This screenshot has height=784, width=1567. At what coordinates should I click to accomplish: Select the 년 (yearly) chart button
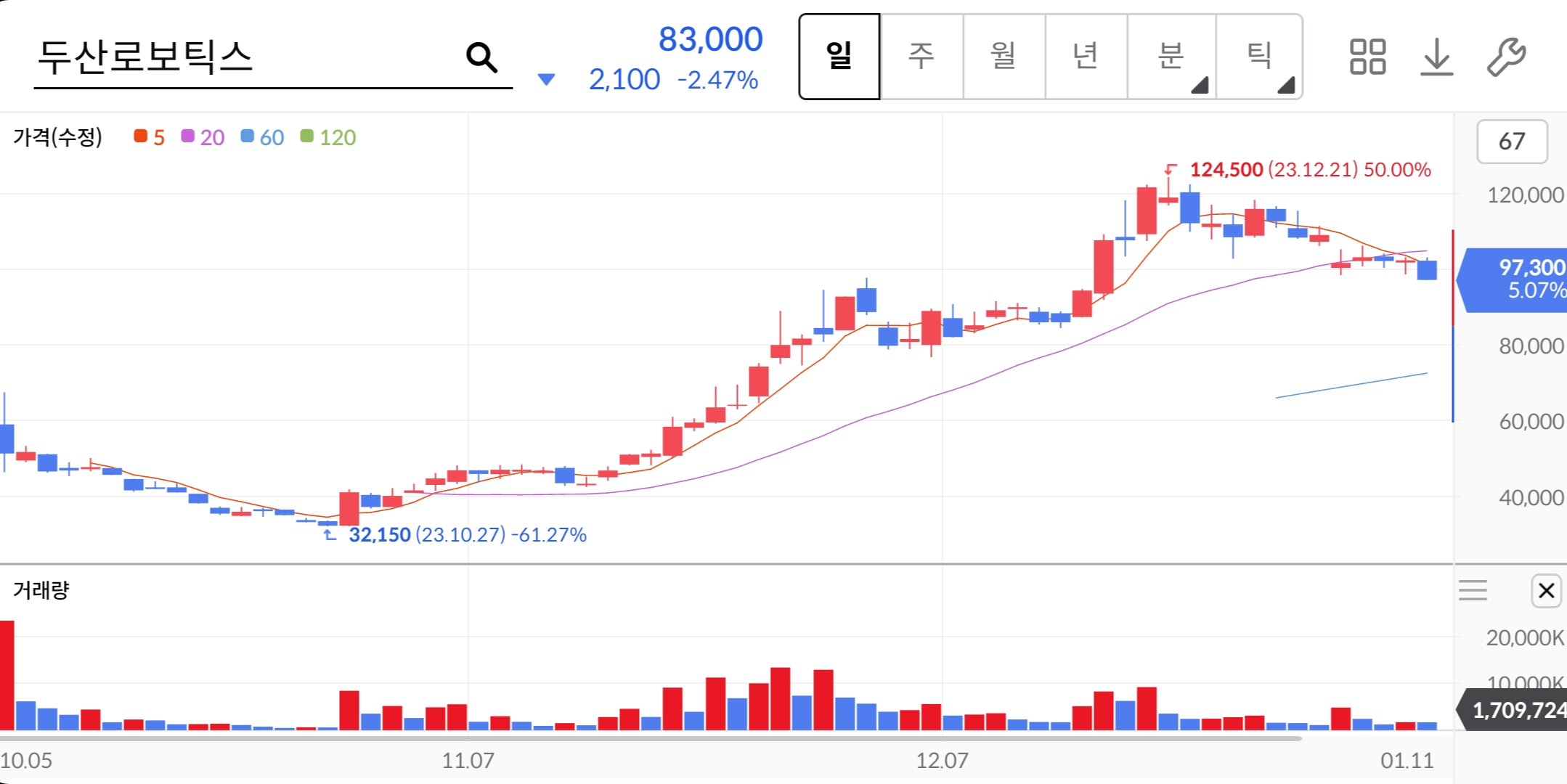click(1086, 57)
